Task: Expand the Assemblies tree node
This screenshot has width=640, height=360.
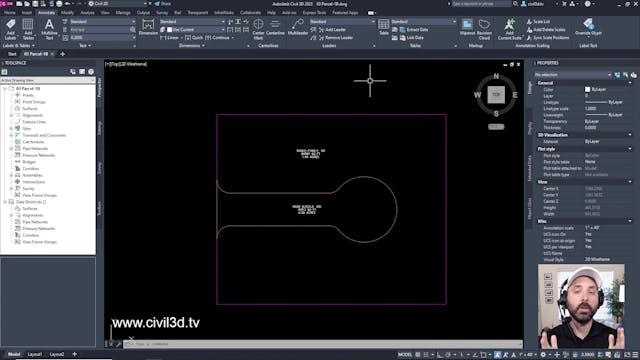Action: (x=11, y=175)
